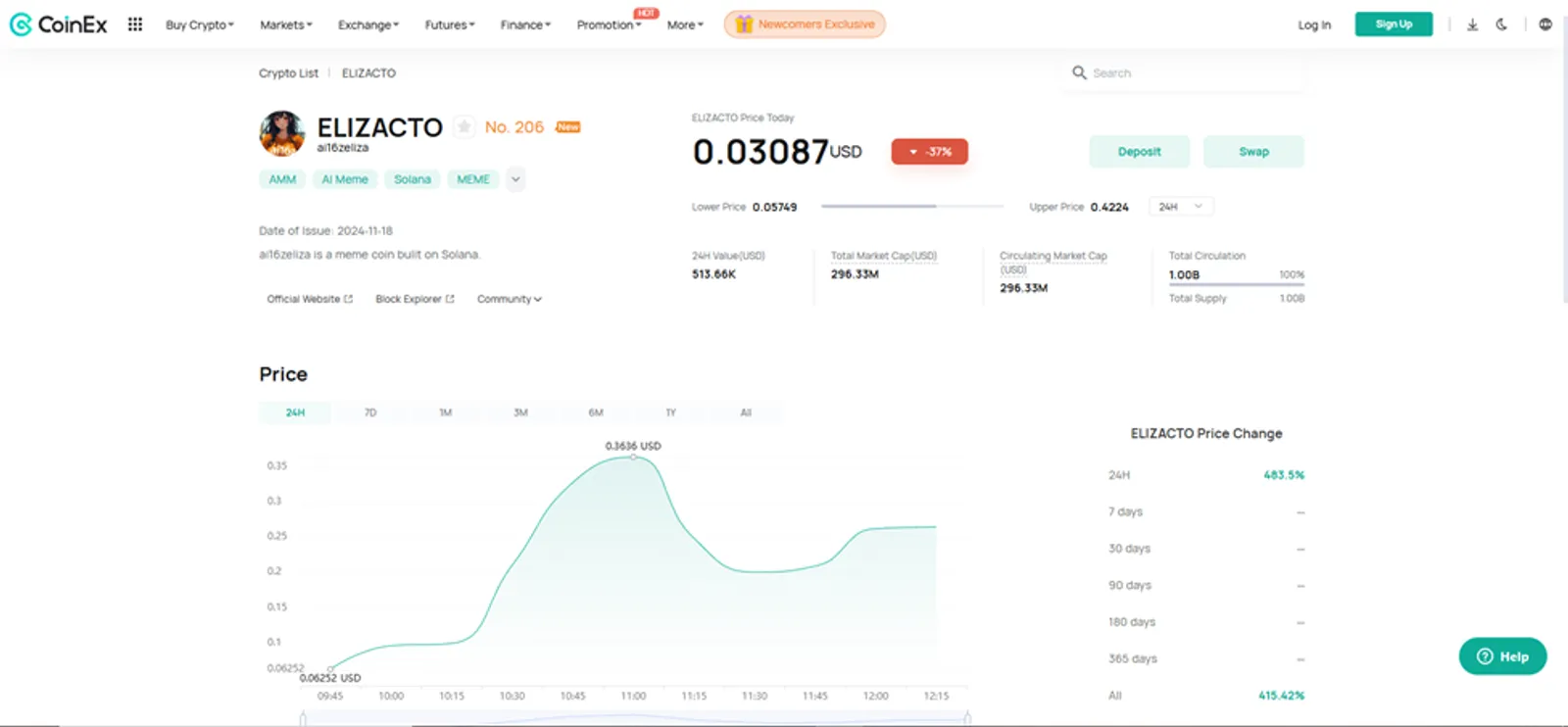1568x727 pixels.
Task: Click the Deposit button
Action: coord(1139,152)
